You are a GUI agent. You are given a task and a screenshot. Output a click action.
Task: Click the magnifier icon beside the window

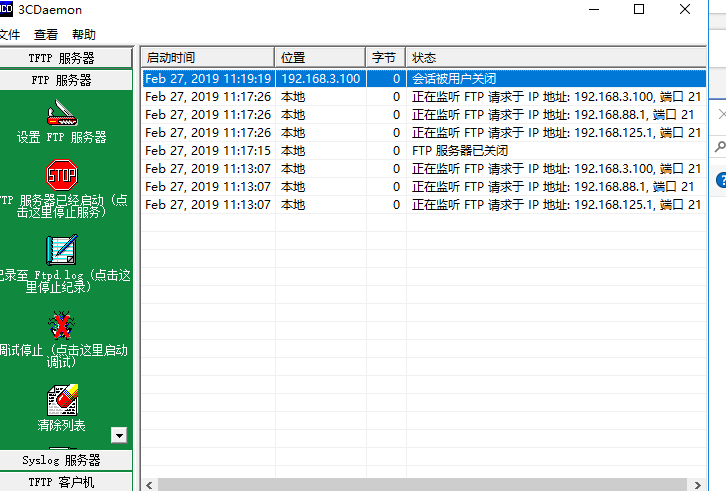(x=720, y=147)
